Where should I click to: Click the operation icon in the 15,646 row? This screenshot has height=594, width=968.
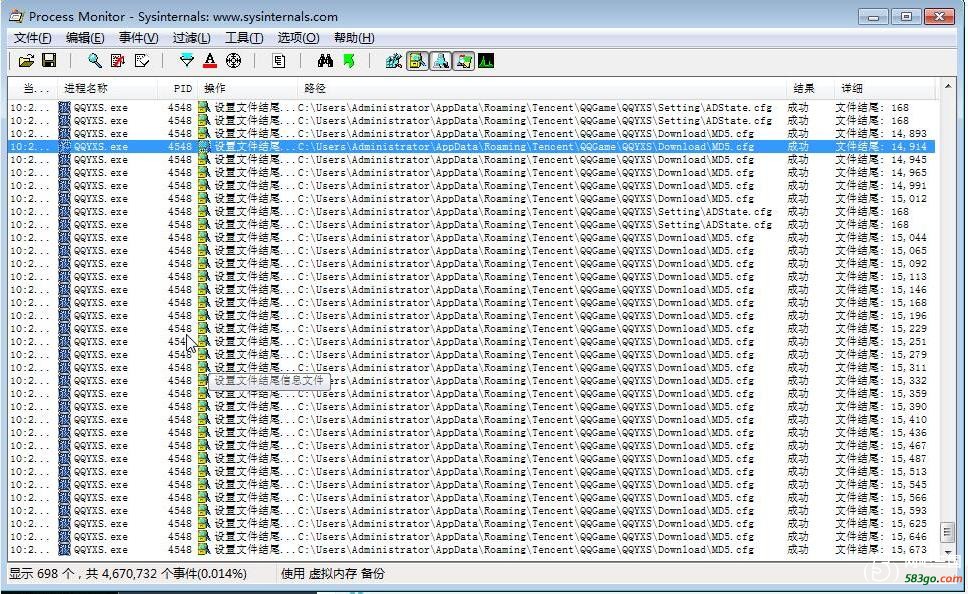point(204,537)
